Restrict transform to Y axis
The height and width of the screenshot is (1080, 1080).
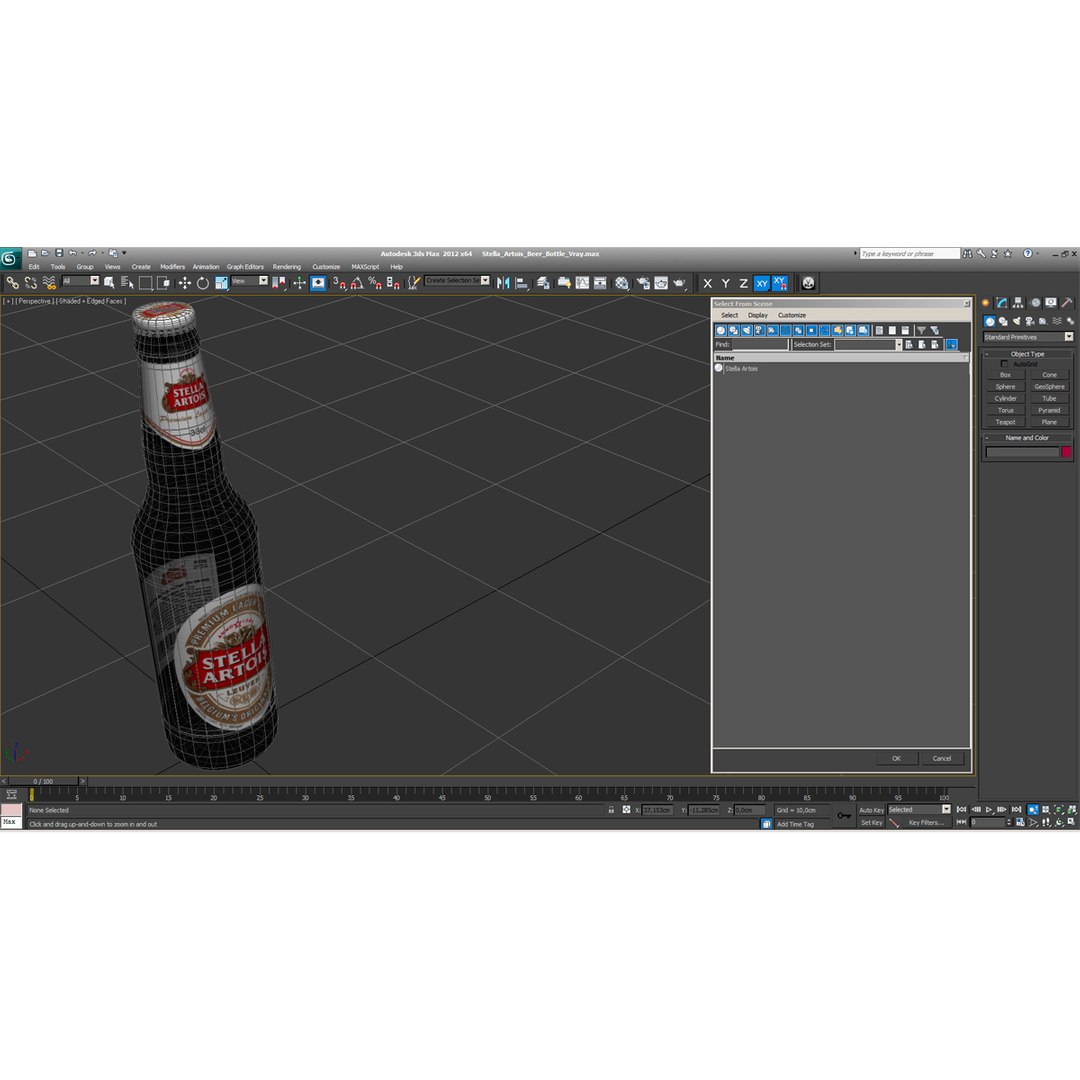pyautogui.click(x=725, y=283)
